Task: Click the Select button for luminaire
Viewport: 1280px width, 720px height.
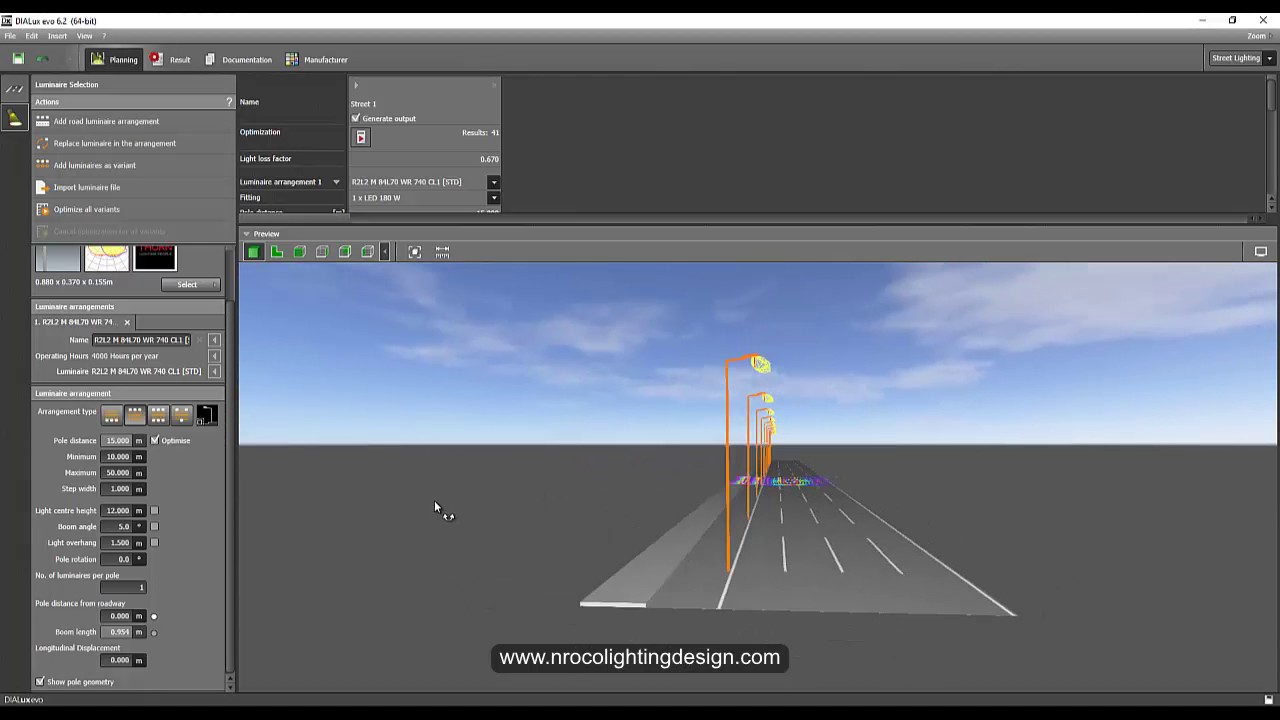Action: [190, 284]
